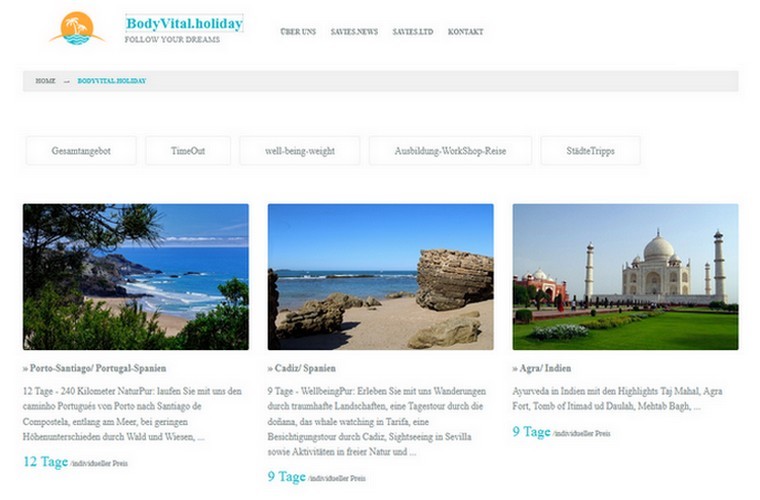Click the palm tree sun logo icon
This screenshot has height=500, width=760.
[x=77, y=29]
